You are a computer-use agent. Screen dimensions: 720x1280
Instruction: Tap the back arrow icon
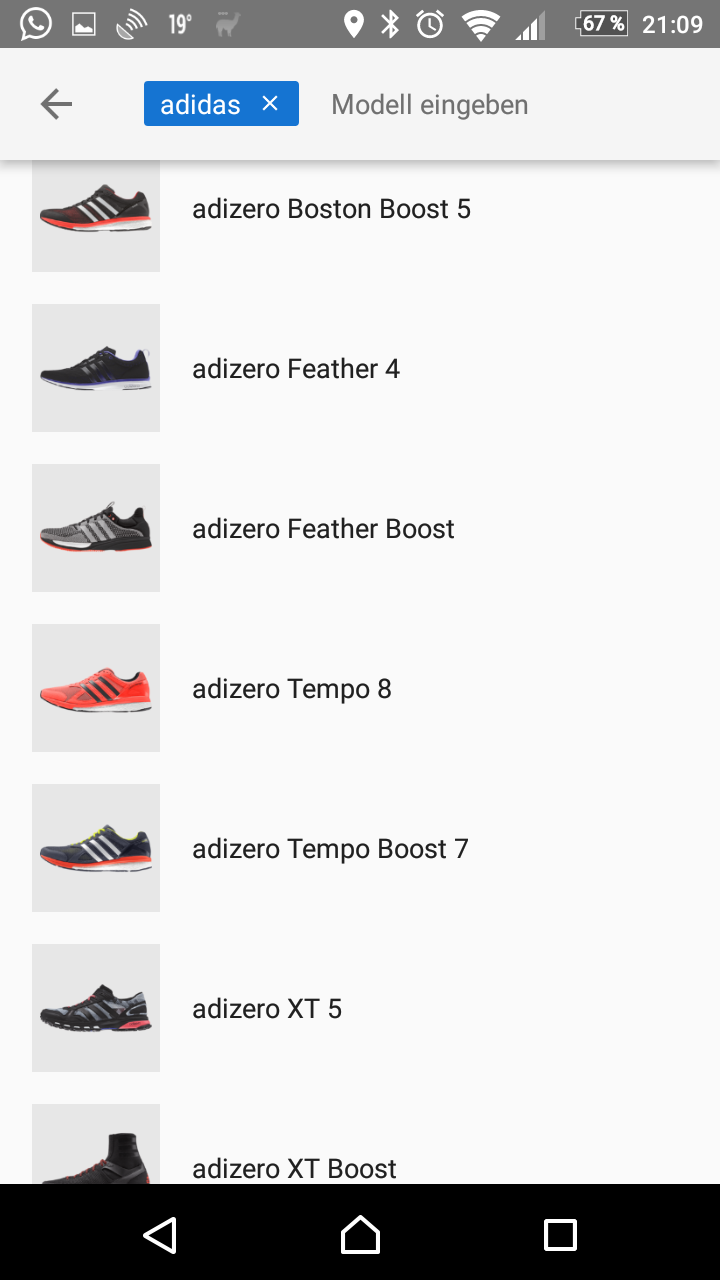(x=56, y=104)
